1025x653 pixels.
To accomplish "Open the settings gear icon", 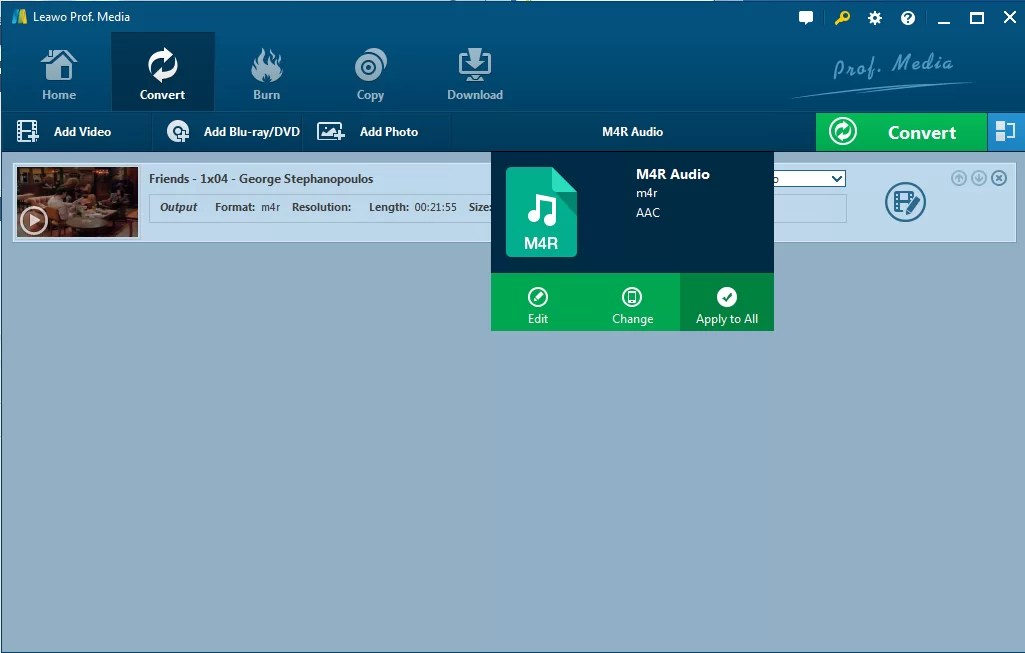I will tap(874, 17).
